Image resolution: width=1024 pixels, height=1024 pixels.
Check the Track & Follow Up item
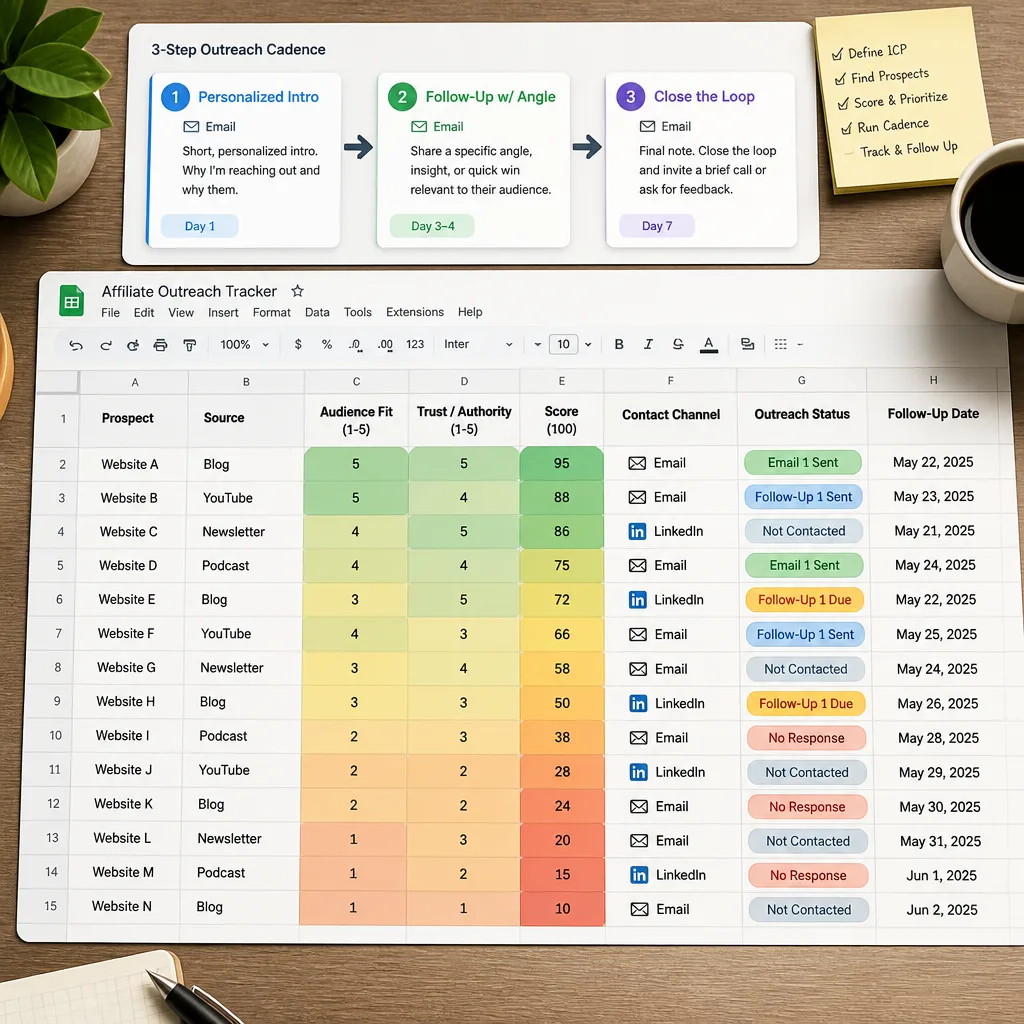click(849, 153)
